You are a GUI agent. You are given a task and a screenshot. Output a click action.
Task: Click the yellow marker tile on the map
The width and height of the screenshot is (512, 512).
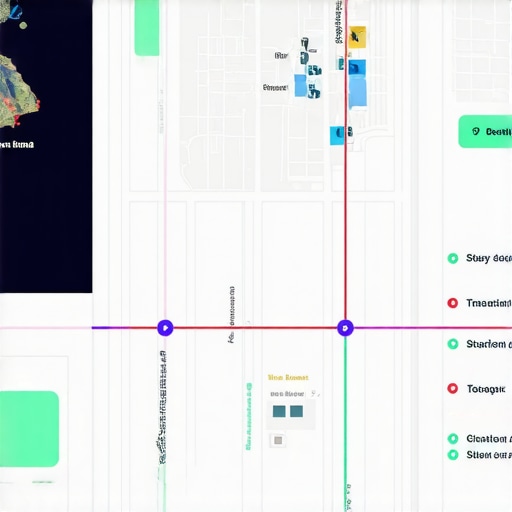click(357, 37)
